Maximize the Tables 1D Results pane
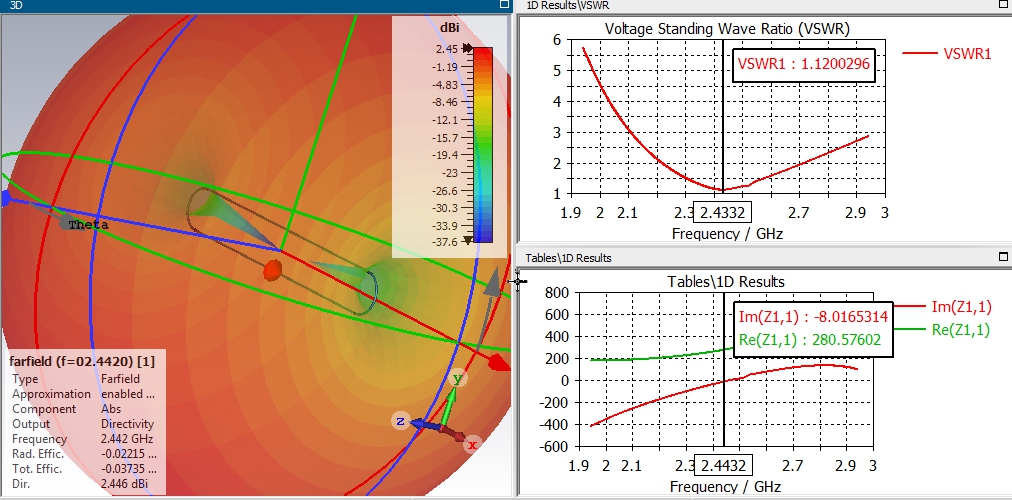 (1003, 257)
